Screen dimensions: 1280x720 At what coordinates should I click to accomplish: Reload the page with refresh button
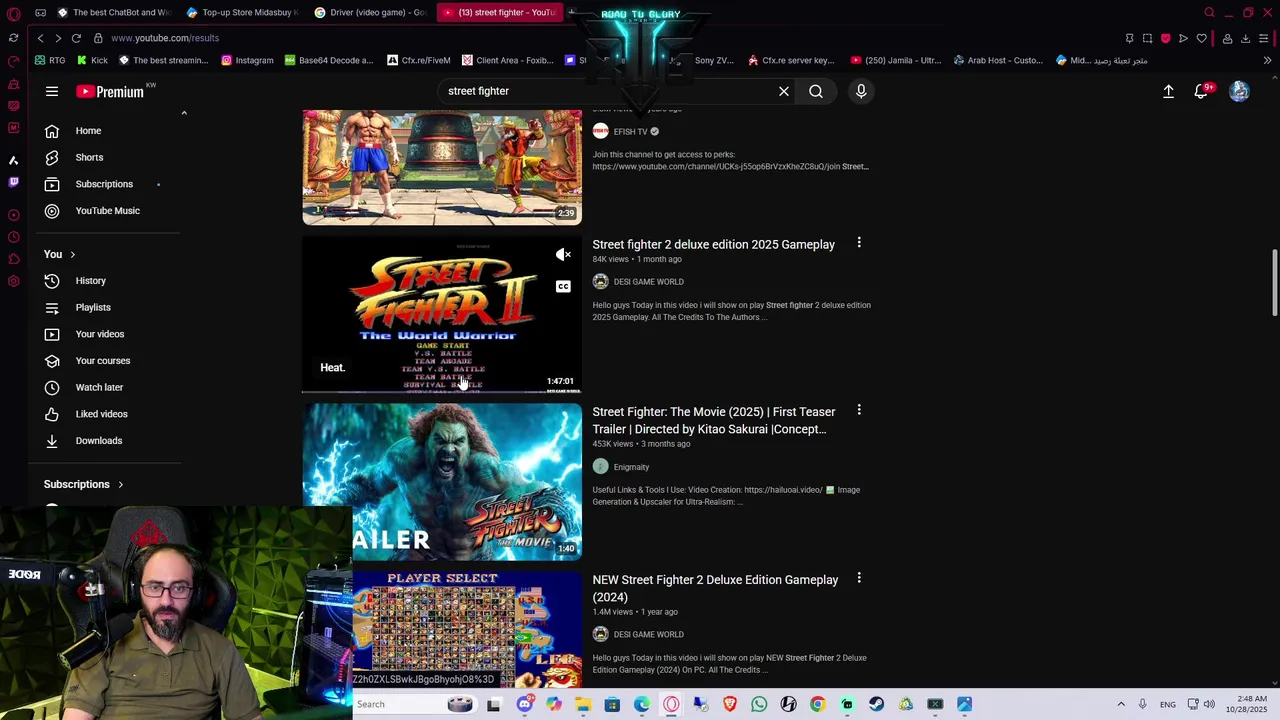tap(76, 38)
